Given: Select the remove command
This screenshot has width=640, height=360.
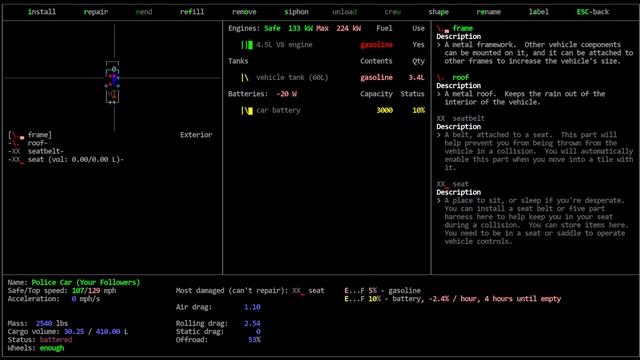Looking at the screenshot, I should 244,12.
